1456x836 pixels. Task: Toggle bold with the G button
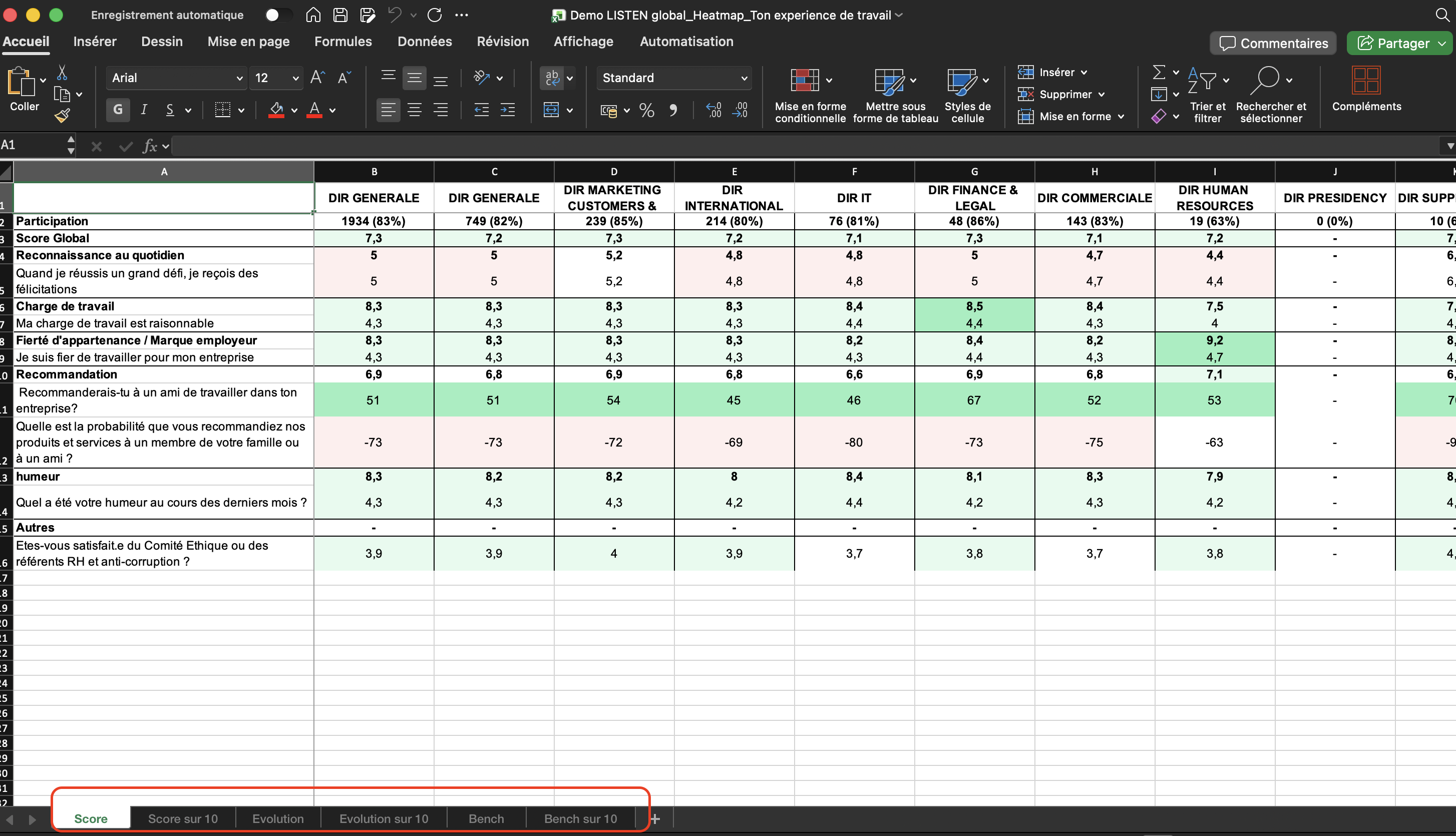coord(118,110)
